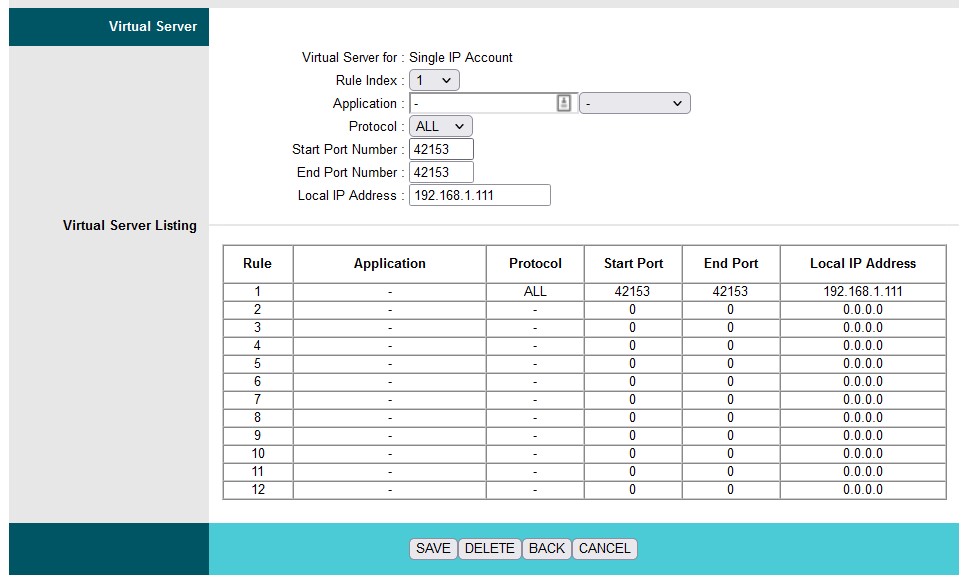Viewport: 967px width, 582px height.
Task: Click rule number 5 cell
Action: tap(258, 364)
